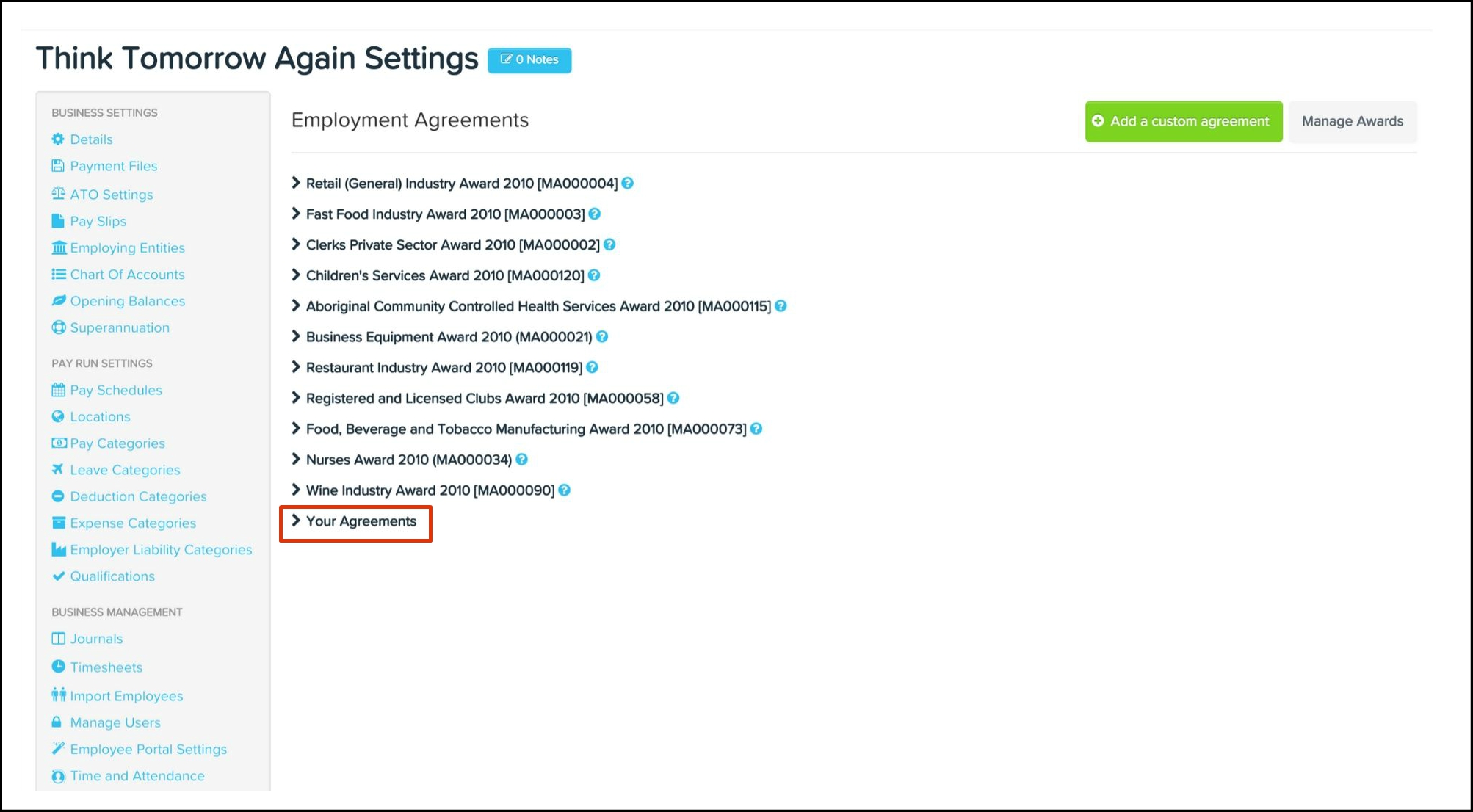This screenshot has height=812, width=1473.
Task: Click help icon next to Retail Industry Award
Action: [628, 184]
